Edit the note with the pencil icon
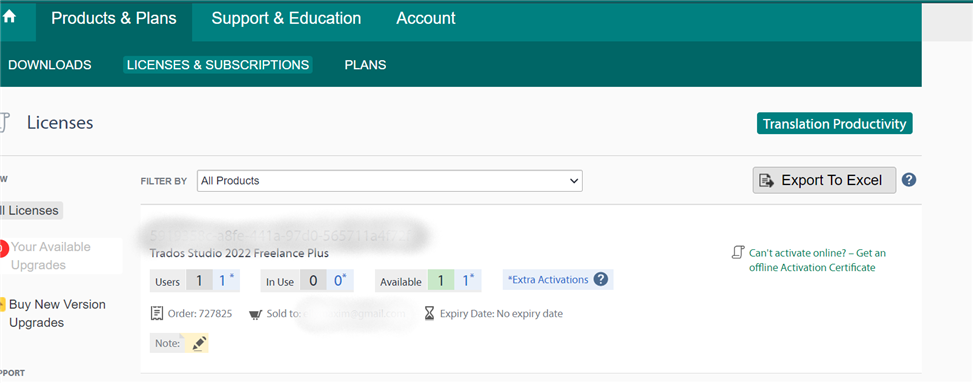 click(x=199, y=343)
